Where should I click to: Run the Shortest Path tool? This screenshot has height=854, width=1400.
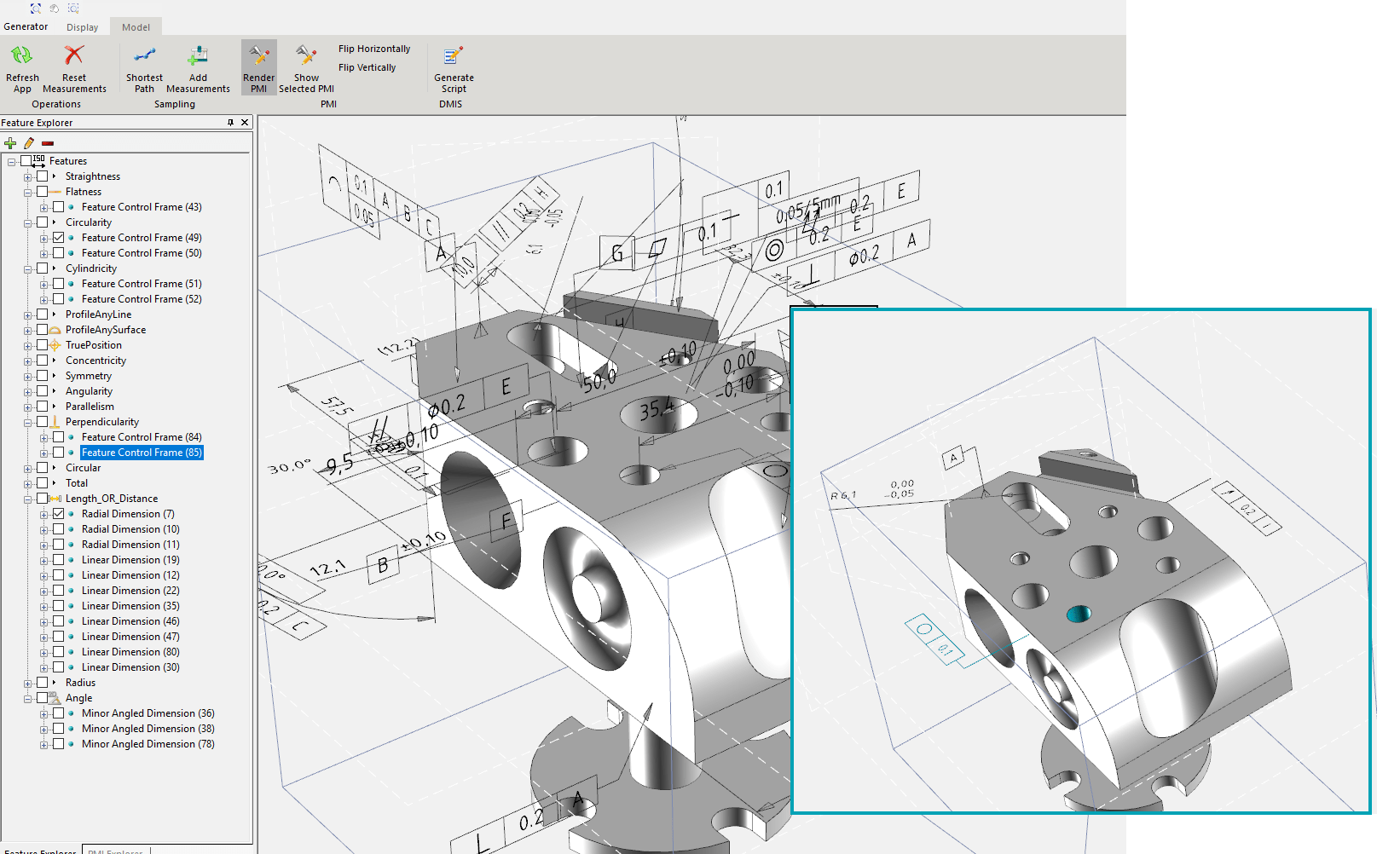point(144,56)
